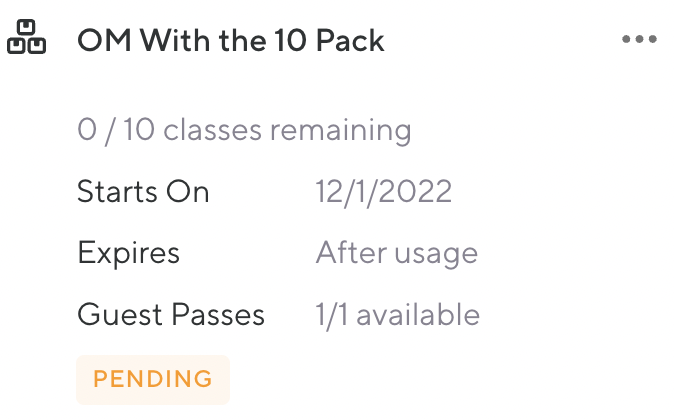
Task: Select the 1/1 available guest passes value
Action: click(x=398, y=315)
